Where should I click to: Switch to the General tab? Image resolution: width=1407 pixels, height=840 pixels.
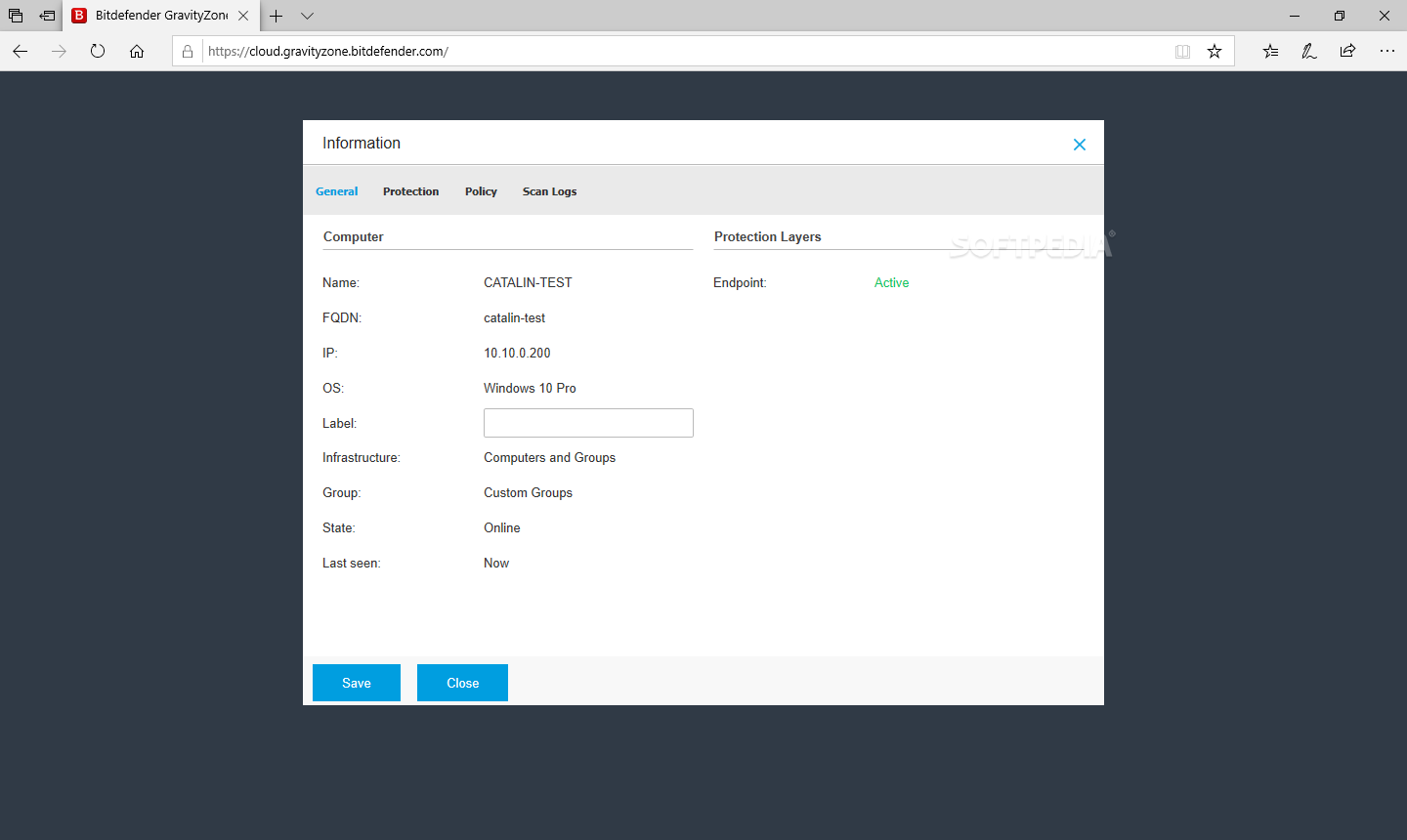point(337,191)
